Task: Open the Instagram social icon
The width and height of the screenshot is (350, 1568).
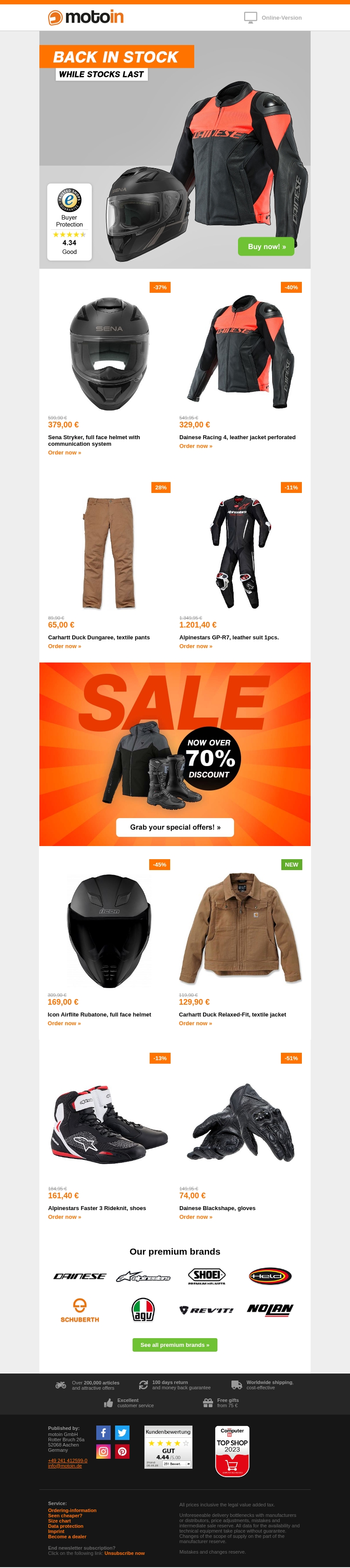Action: (103, 1452)
